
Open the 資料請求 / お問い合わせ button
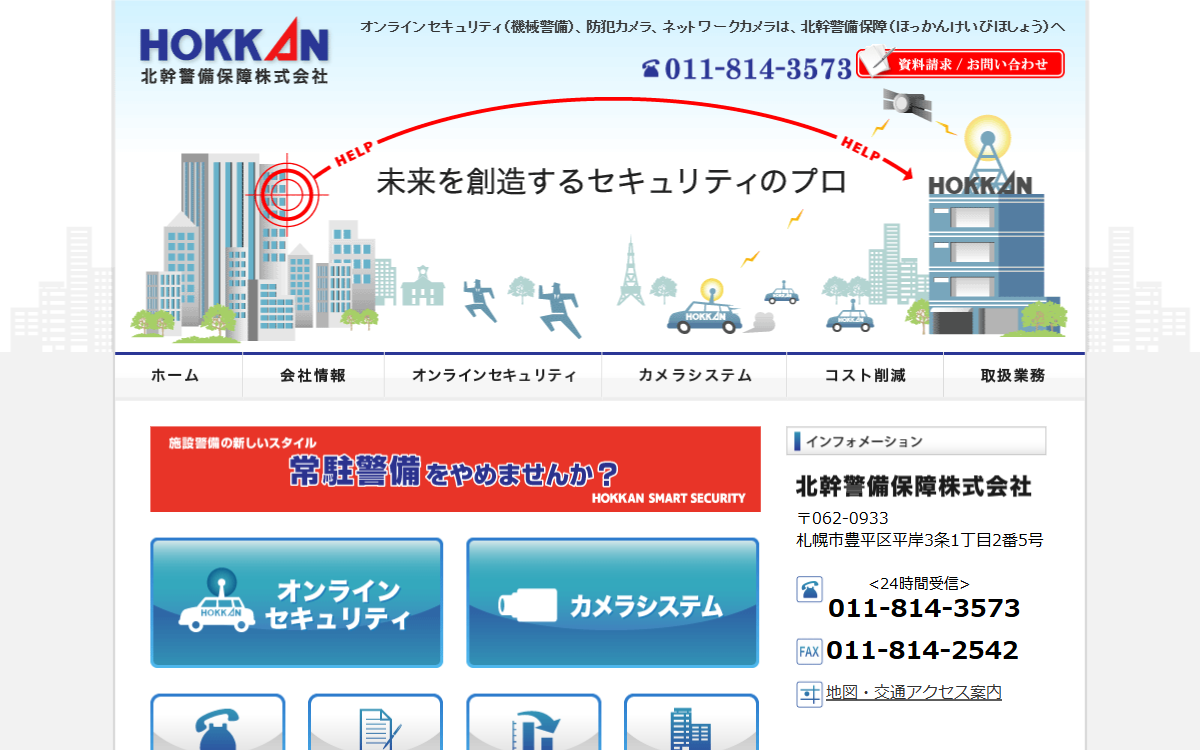click(x=960, y=63)
